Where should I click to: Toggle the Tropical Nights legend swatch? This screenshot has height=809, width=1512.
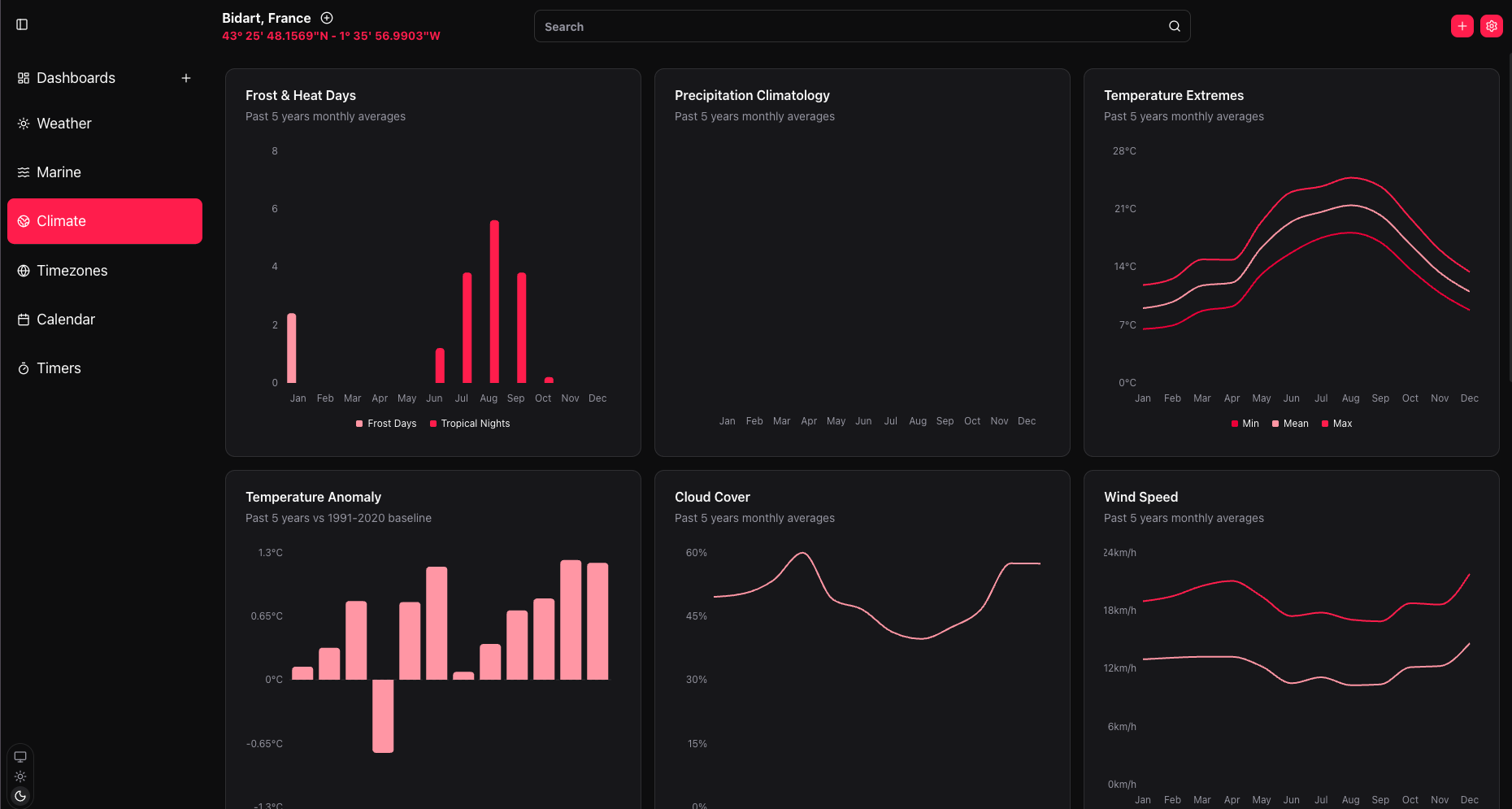[433, 424]
